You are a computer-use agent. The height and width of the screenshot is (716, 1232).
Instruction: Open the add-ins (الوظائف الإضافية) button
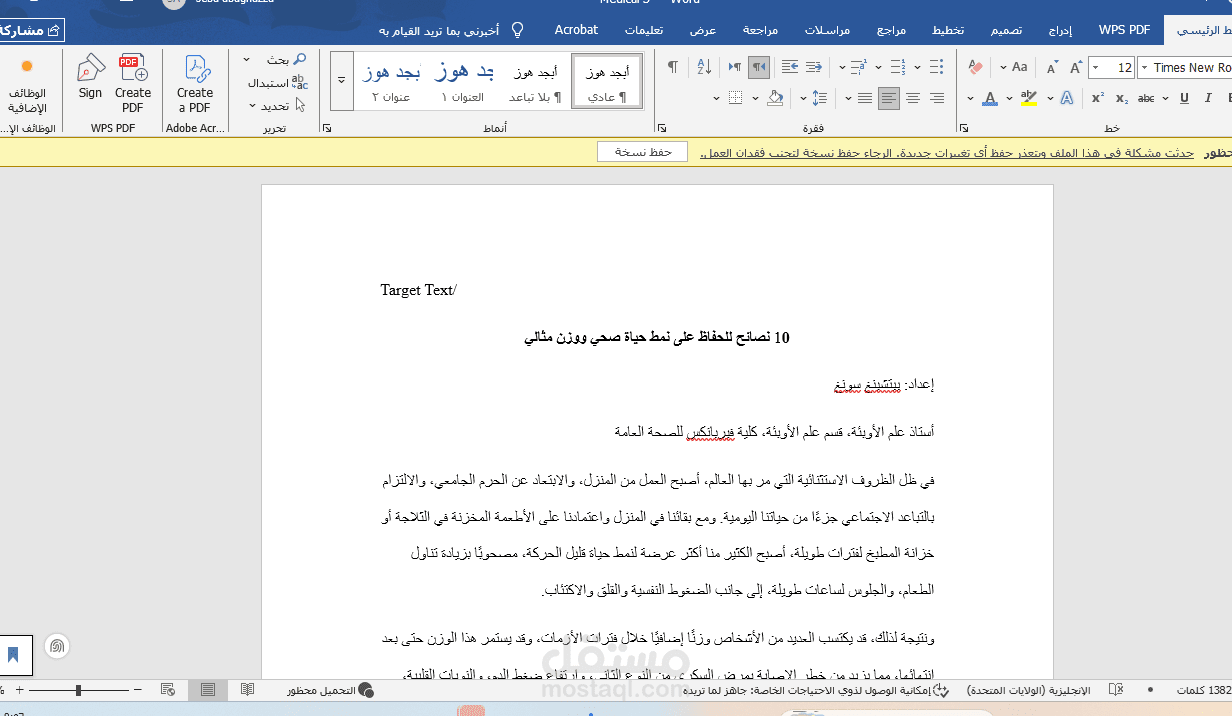[x=27, y=87]
